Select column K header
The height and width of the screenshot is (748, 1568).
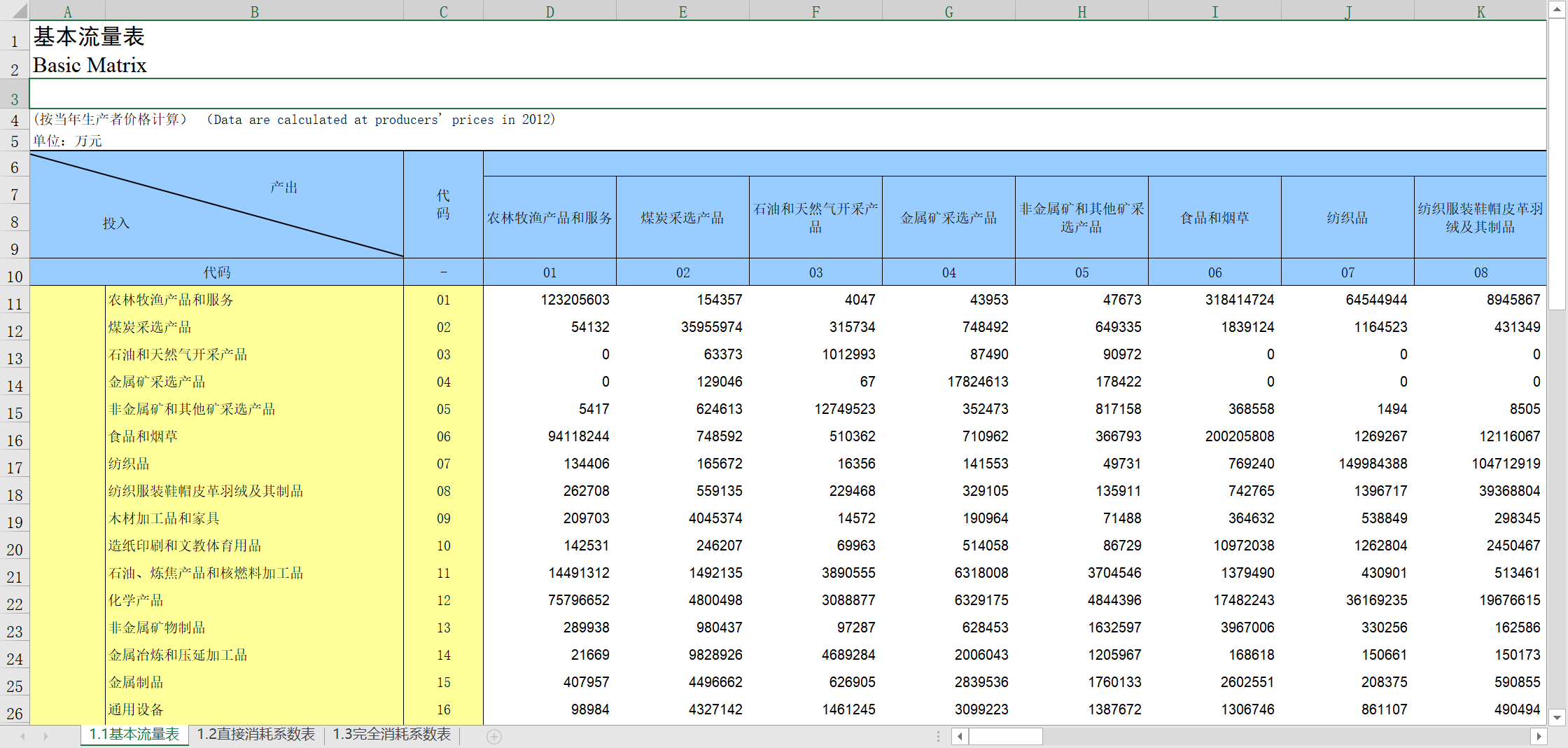(x=1480, y=11)
